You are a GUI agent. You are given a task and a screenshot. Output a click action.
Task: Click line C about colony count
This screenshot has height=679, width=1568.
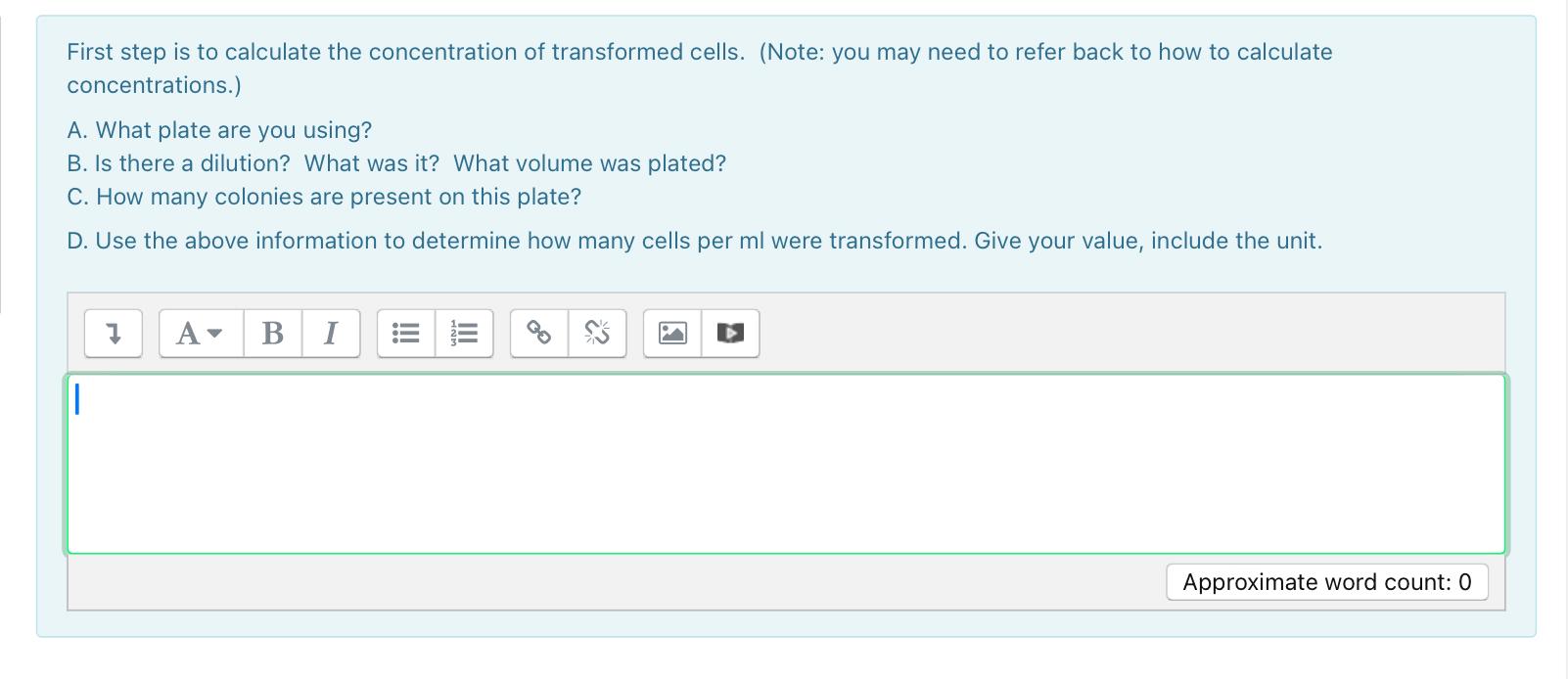323,197
